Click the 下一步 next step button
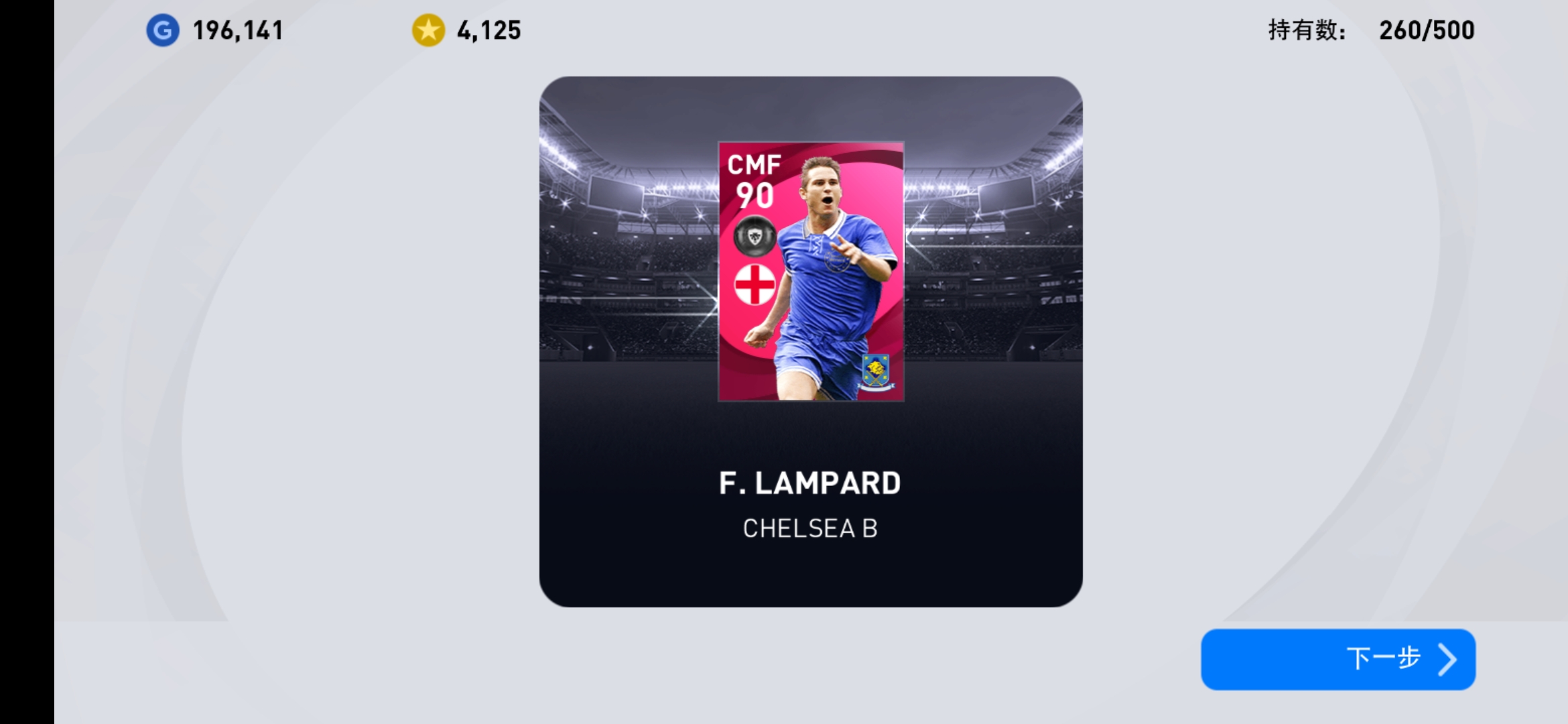This screenshot has width=1568, height=724. tap(1338, 660)
